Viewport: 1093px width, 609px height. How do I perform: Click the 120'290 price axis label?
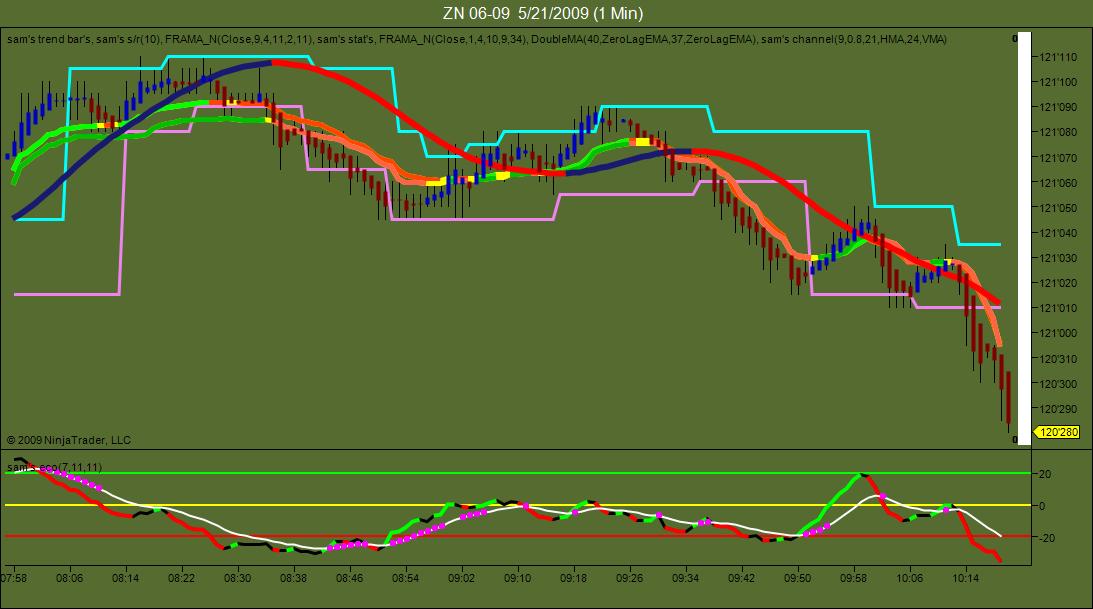(1057, 410)
